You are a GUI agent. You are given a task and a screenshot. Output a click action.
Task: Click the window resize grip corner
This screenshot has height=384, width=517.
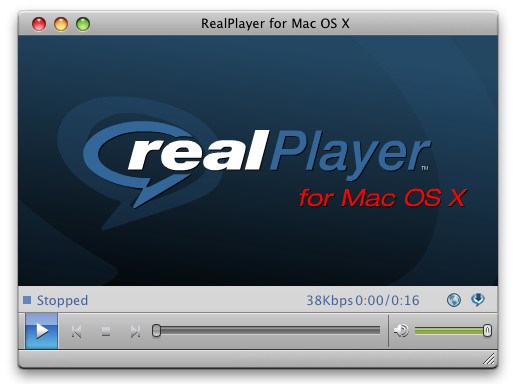pyautogui.click(x=489, y=359)
